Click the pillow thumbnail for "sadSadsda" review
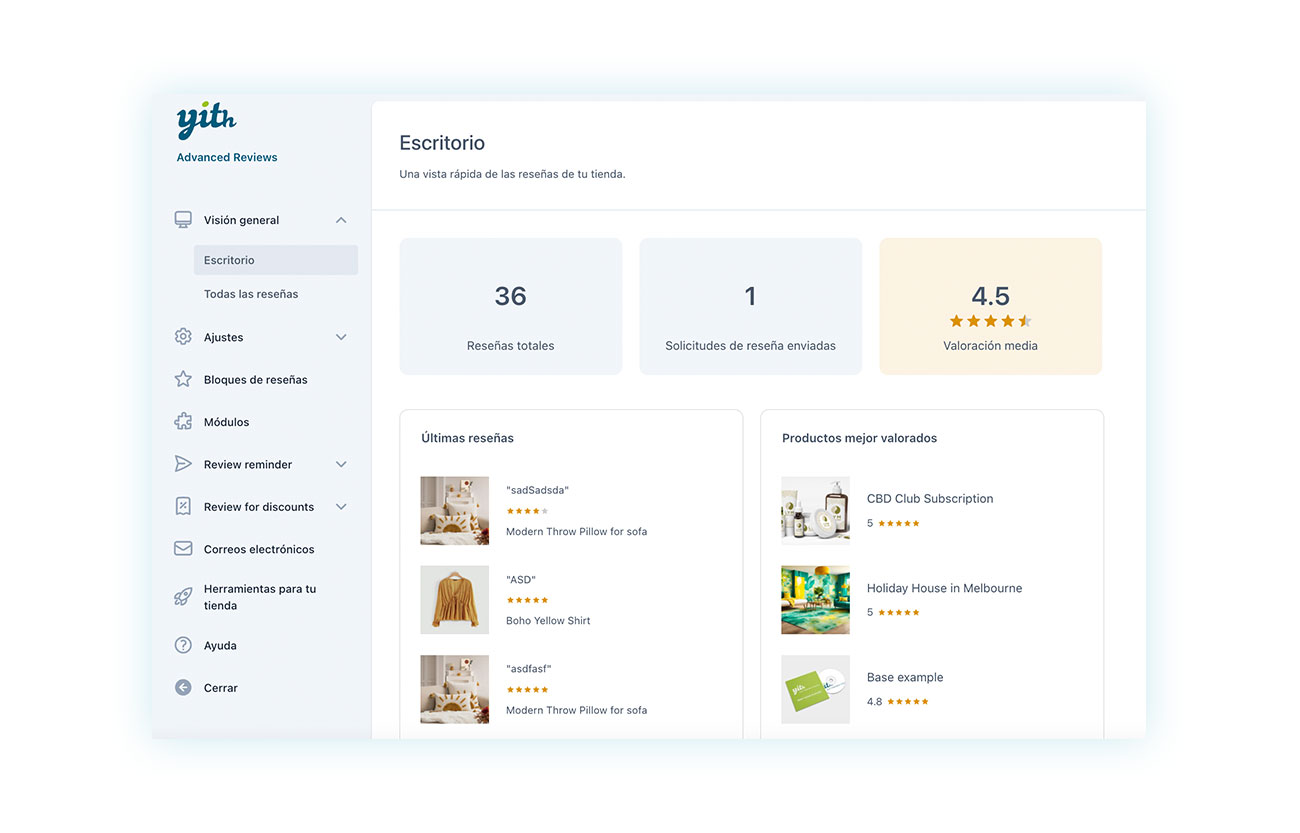Image resolution: width=1300 pixels, height=833 pixels. click(455, 510)
